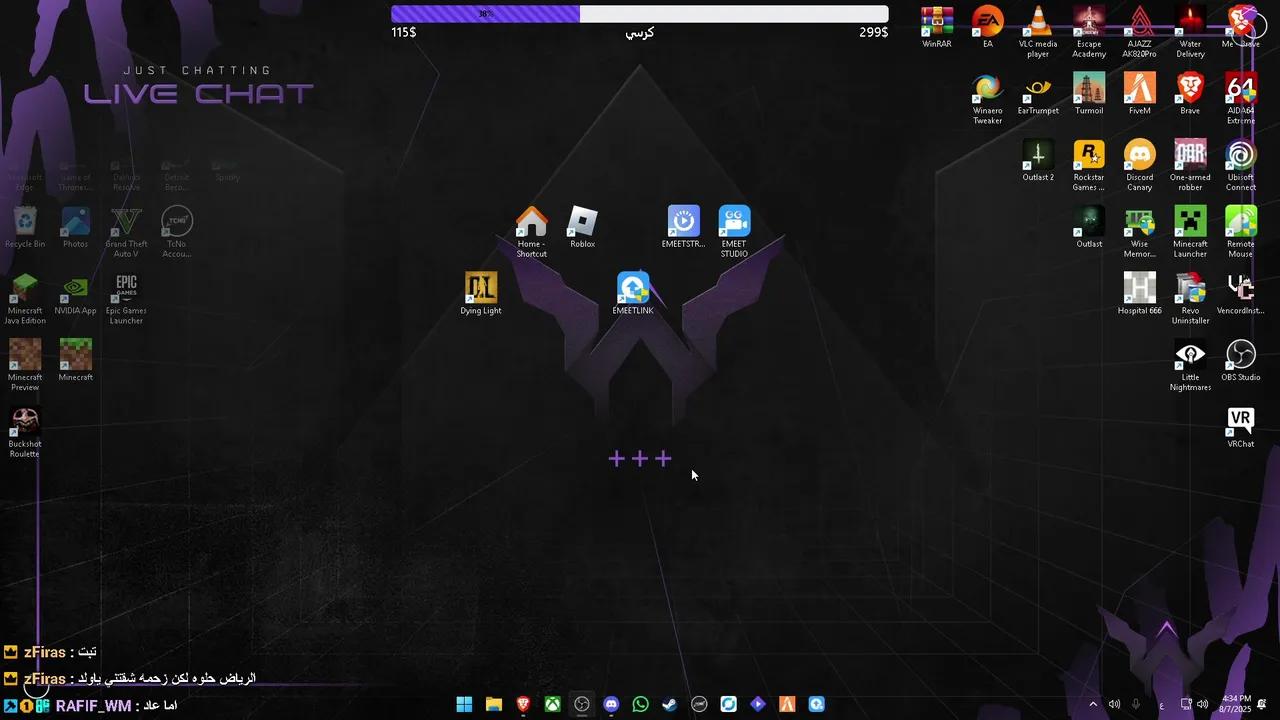The width and height of the screenshot is (1280, 720).
Task: Open the EMEETLINK taskbar icon
Action: click(x=817, y=704)
